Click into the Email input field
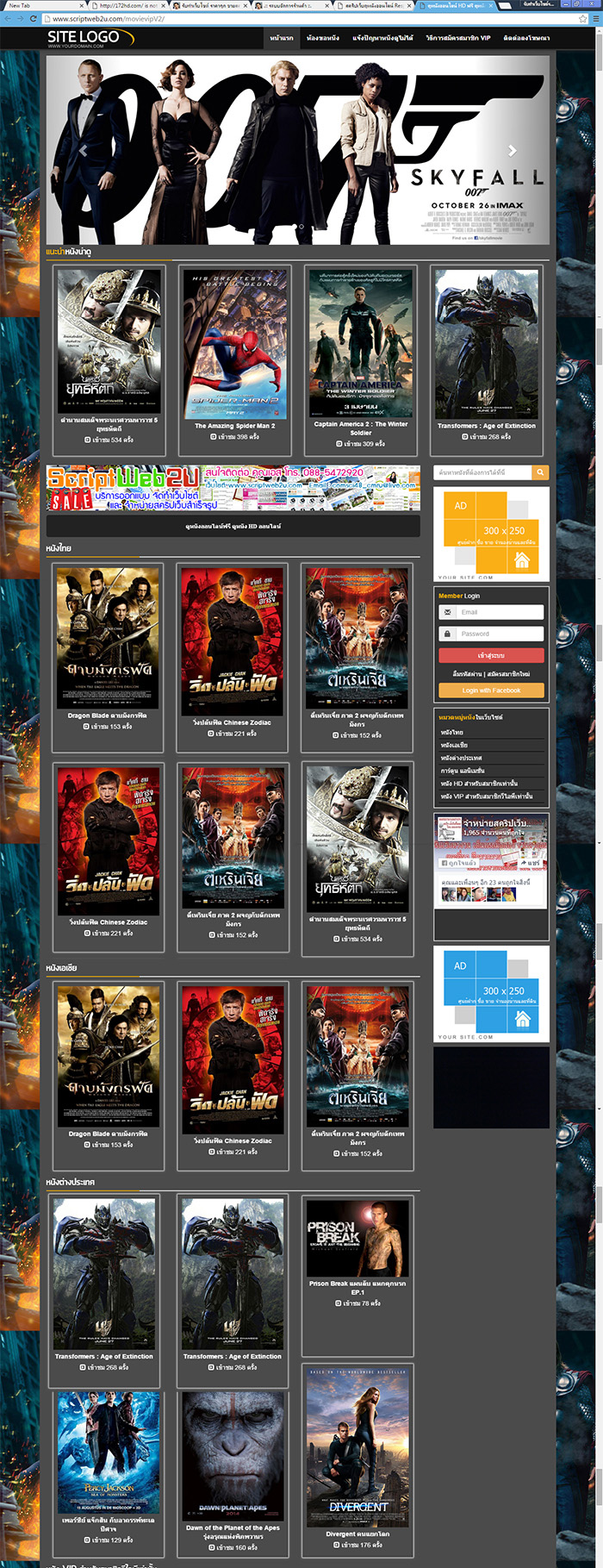The image size is (603, 1568). point(500,612)
